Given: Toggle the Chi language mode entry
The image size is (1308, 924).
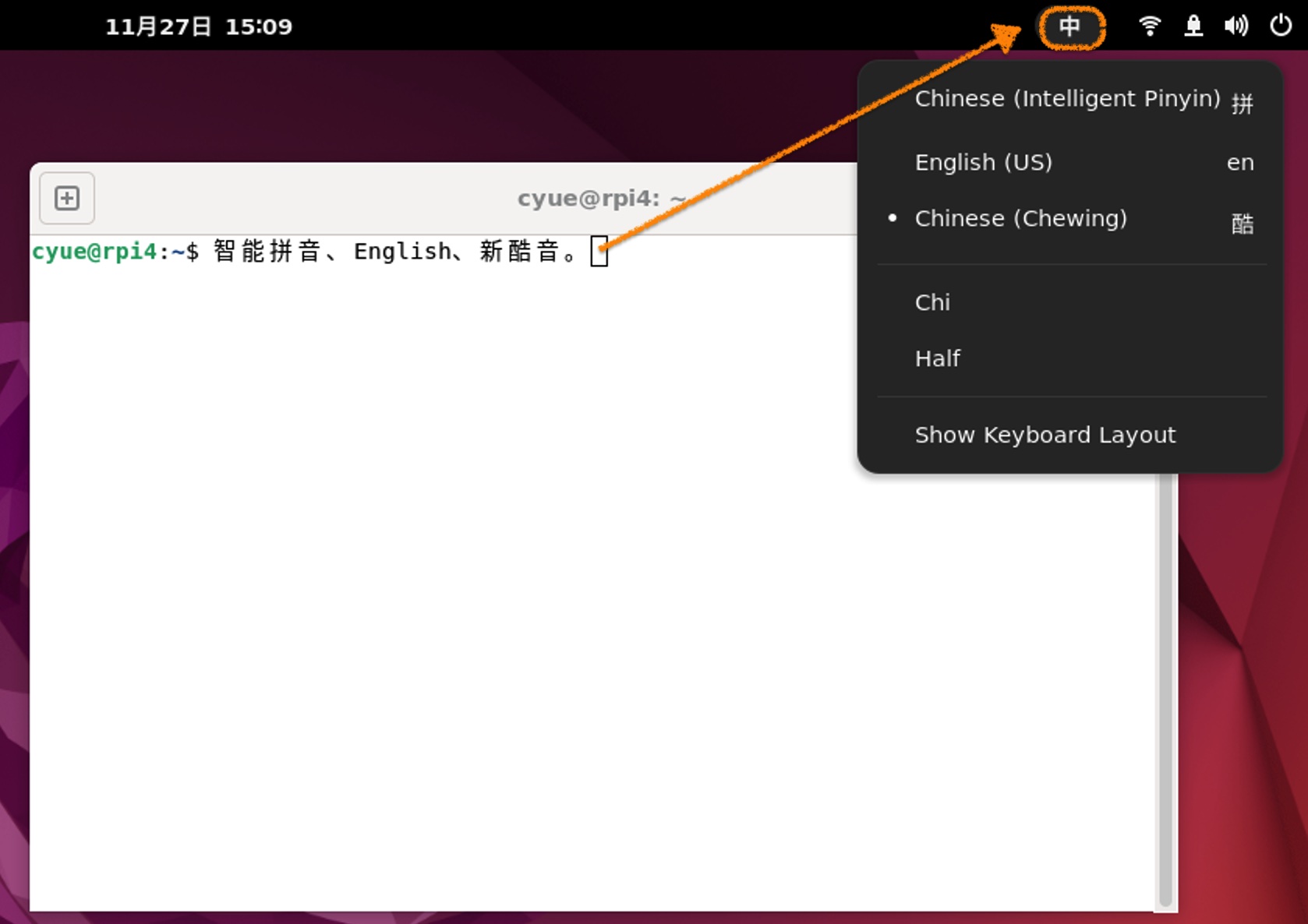Looking at the screenshot, I should 932,302.
